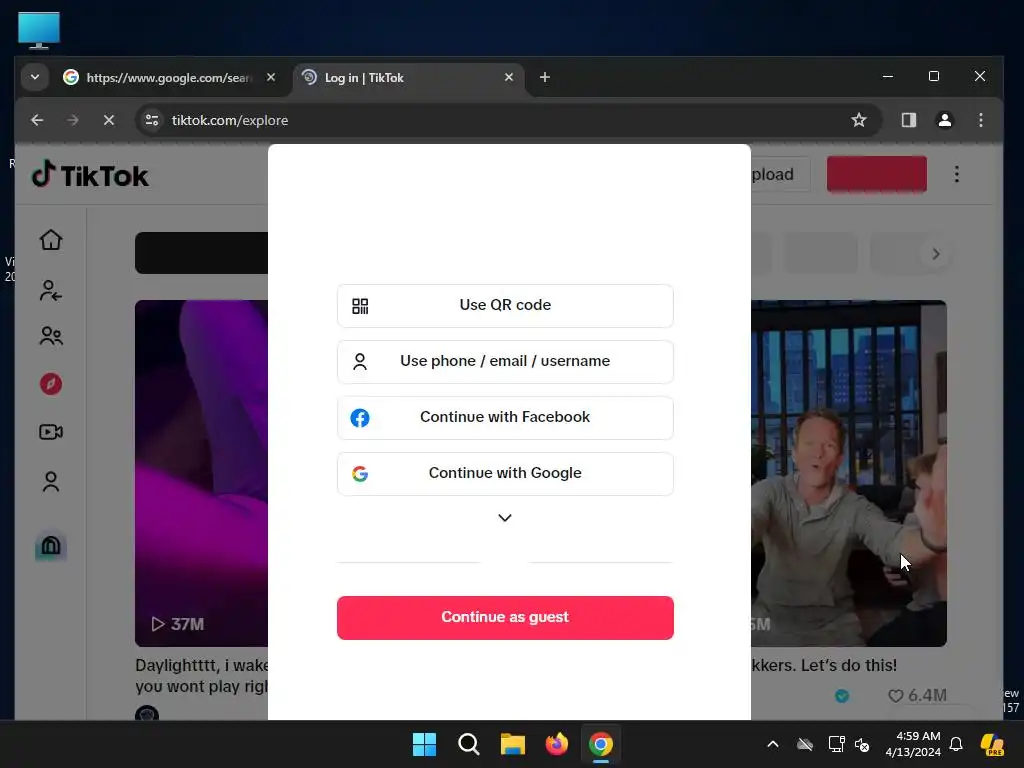Open the Windows Start menu
Screen dimensions: 1024x768
coord(424,744)
